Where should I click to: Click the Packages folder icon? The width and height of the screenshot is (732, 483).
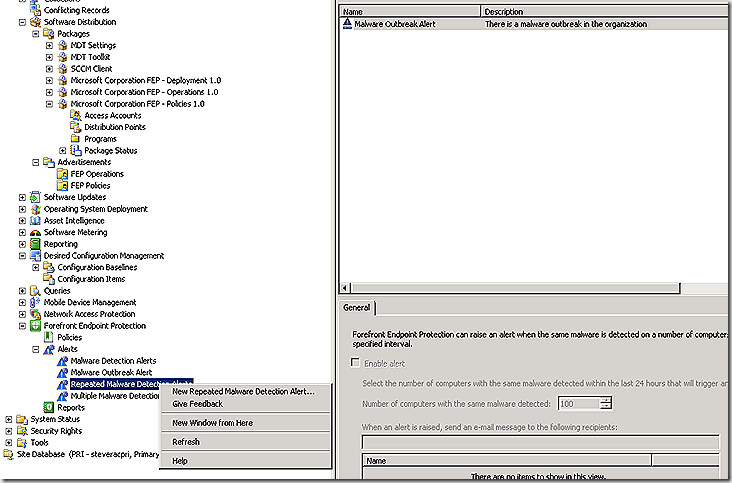[x=49, y=34]
